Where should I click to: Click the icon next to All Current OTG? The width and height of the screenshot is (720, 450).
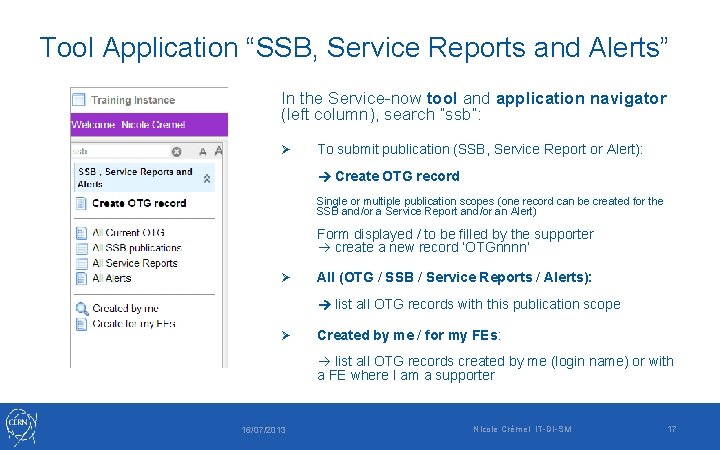coord(81,233)
